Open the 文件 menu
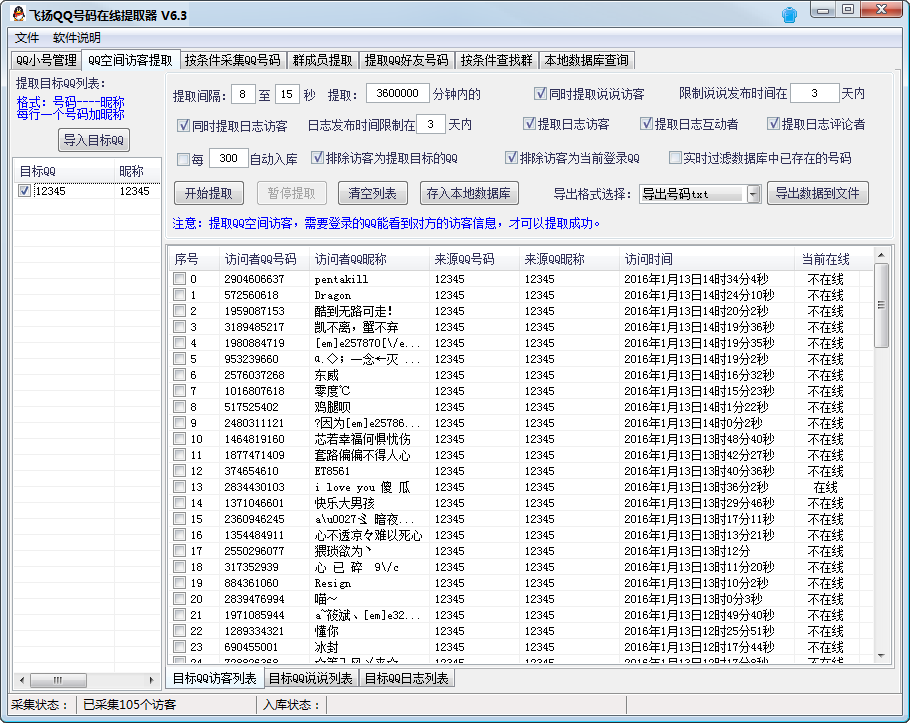910x723 pixels. tap(27, 38)
